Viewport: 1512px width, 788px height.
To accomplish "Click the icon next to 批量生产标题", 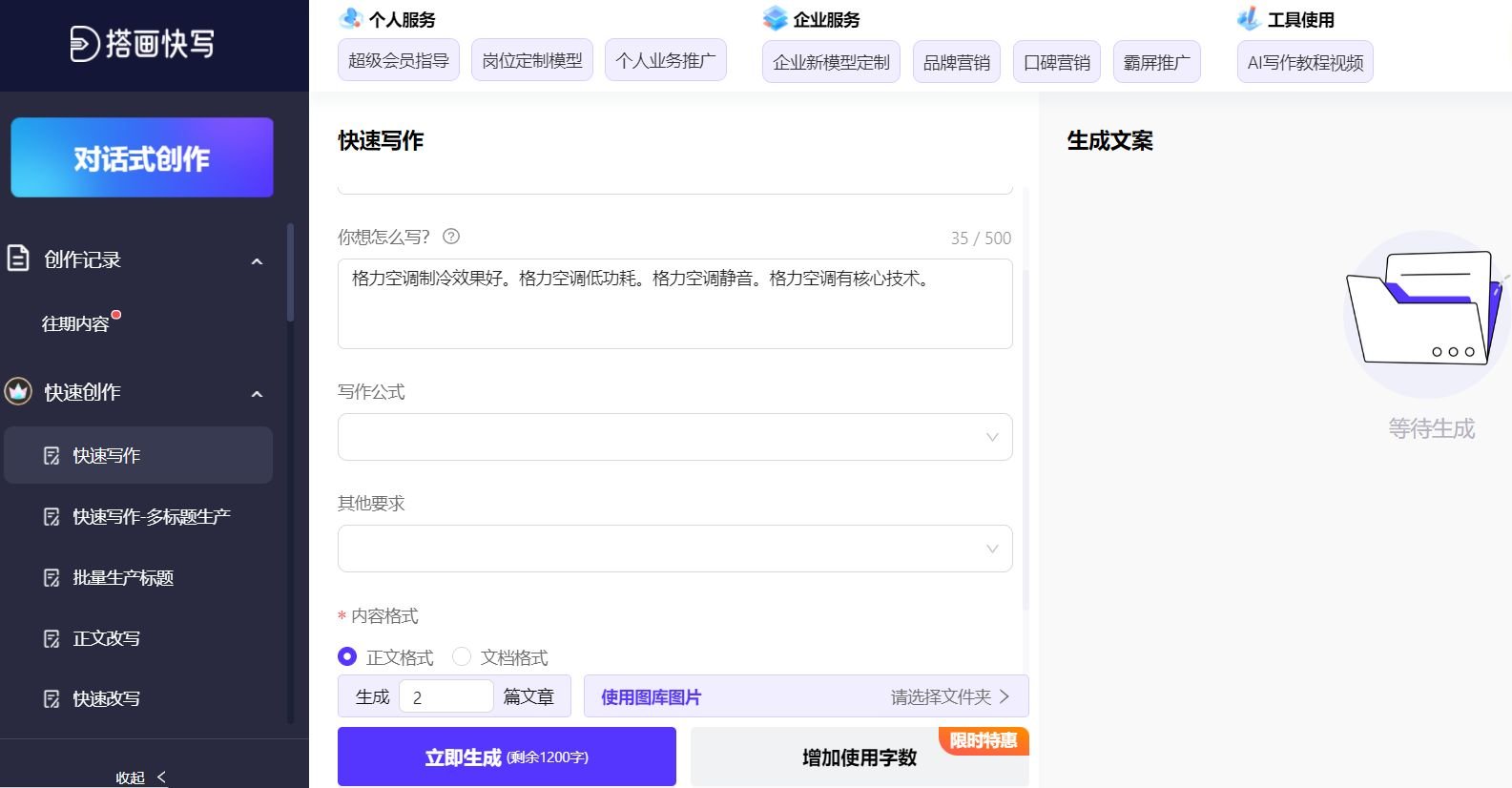I will pyautogui.click(x=52, y=578).
